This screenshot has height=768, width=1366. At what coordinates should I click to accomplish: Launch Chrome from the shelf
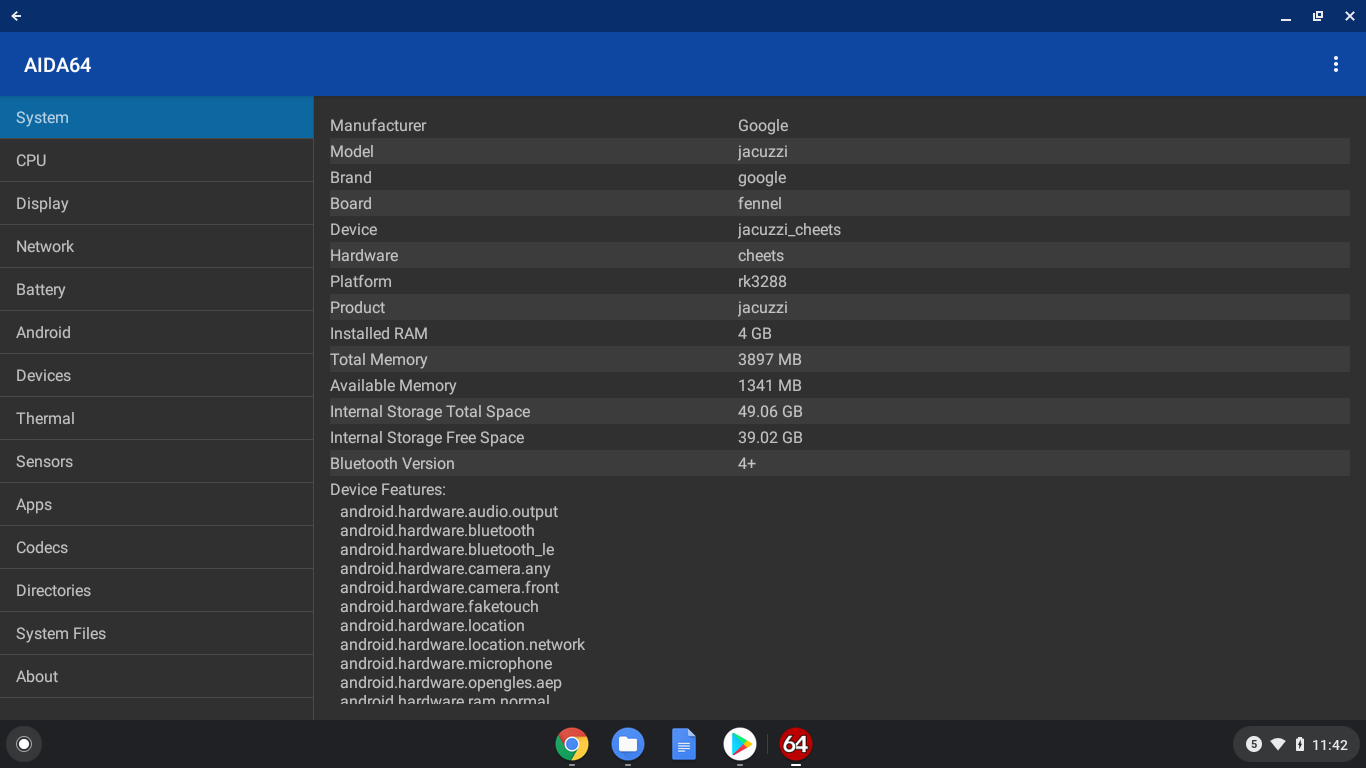click(572, 744)
